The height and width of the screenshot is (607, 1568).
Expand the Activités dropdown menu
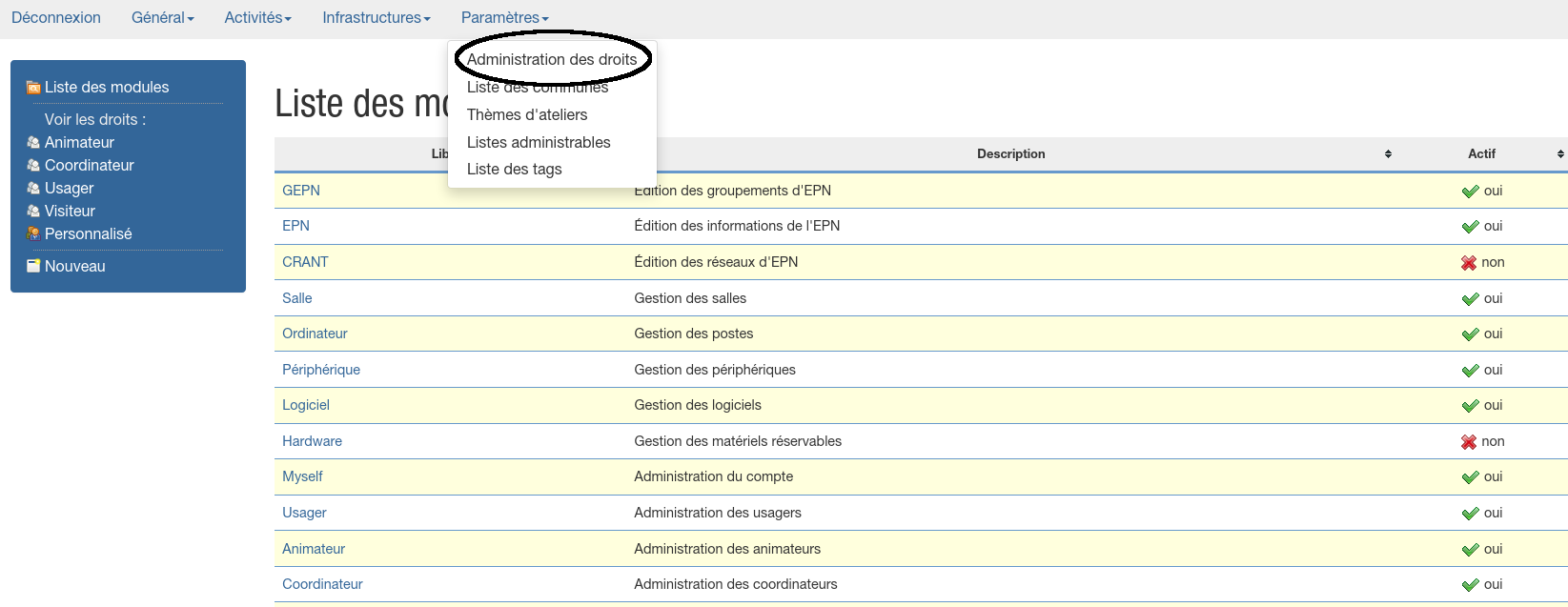(257, 18)
